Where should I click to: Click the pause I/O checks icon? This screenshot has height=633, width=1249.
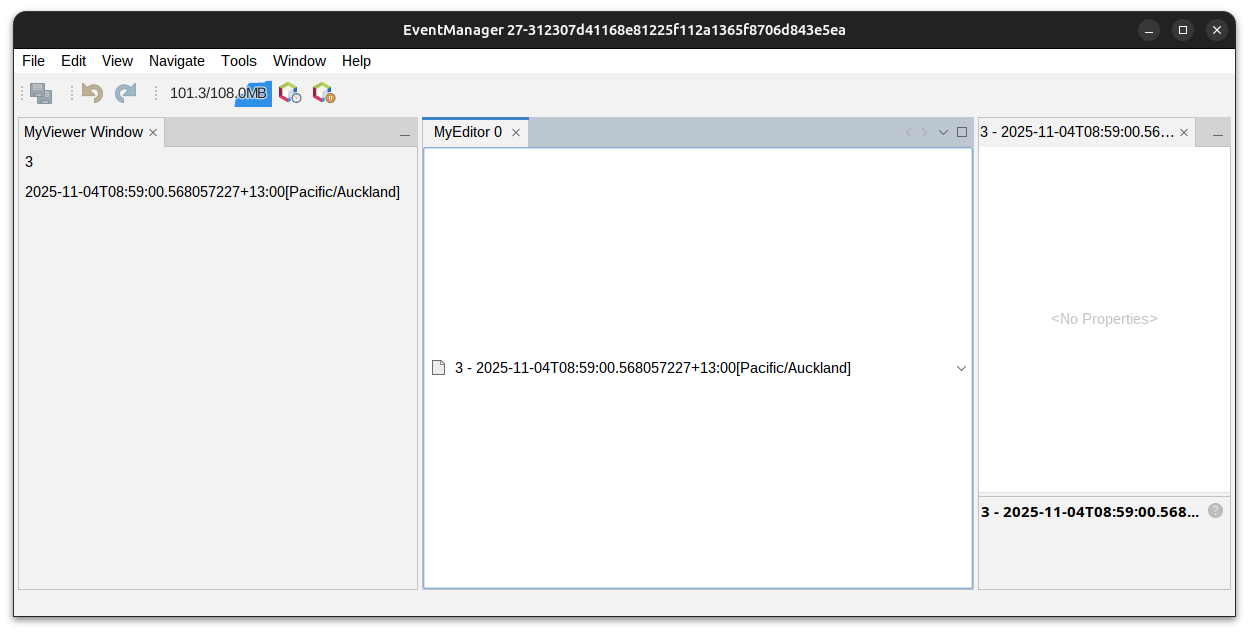click(323, 93)
